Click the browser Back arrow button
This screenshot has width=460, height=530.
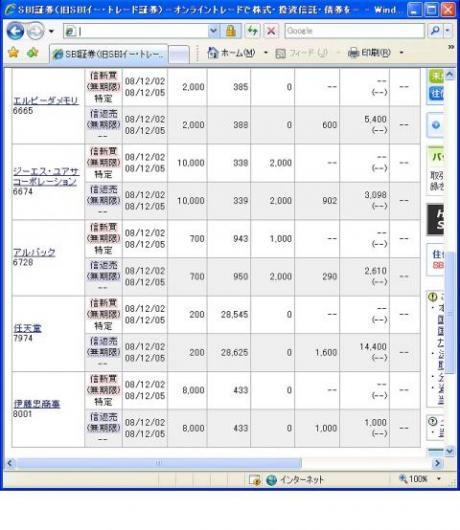point(15,31)
